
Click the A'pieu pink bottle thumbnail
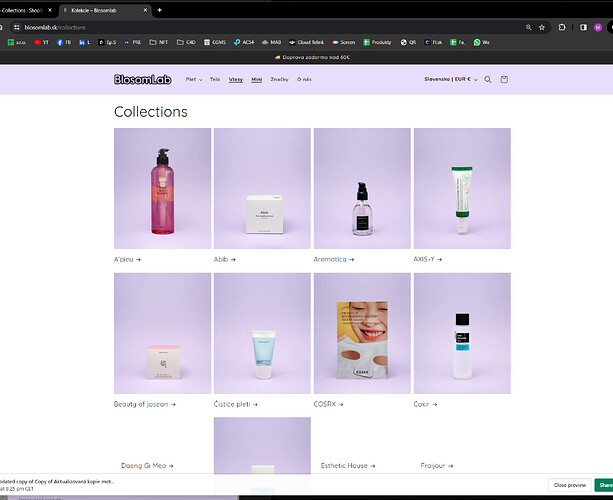[162, 188]
